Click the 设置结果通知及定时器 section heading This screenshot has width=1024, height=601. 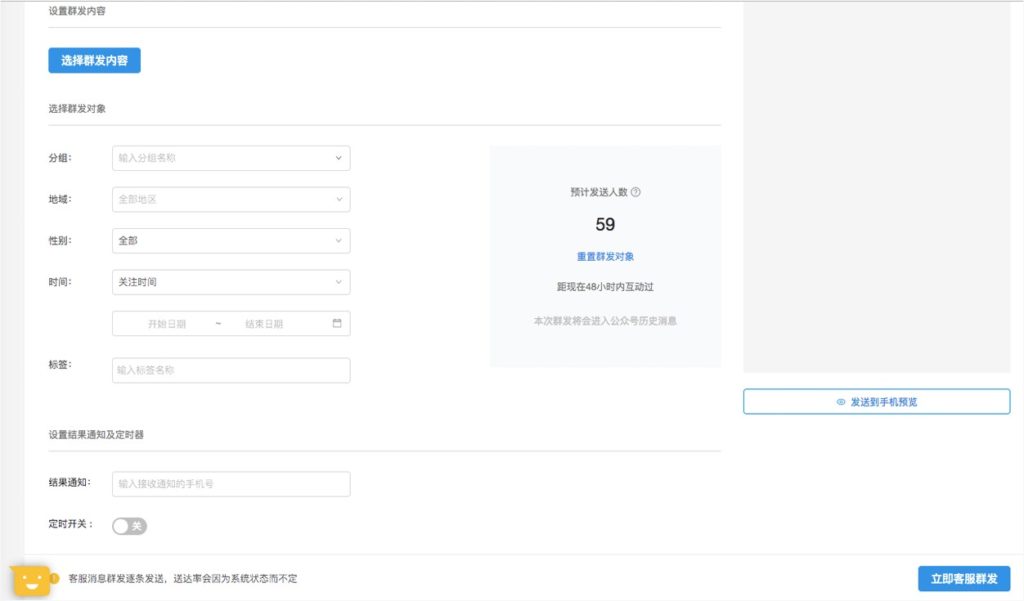click(x=96, y=434)
